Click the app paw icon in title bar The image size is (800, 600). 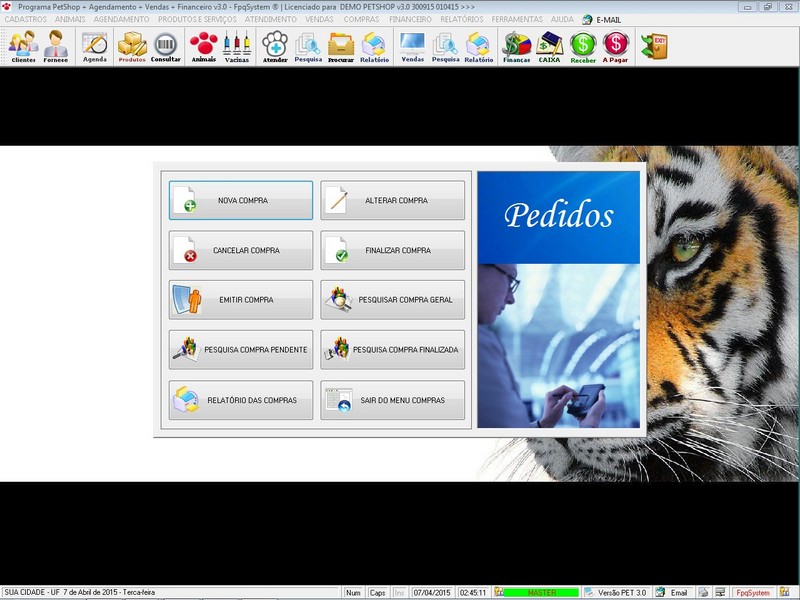coord(7,7)
